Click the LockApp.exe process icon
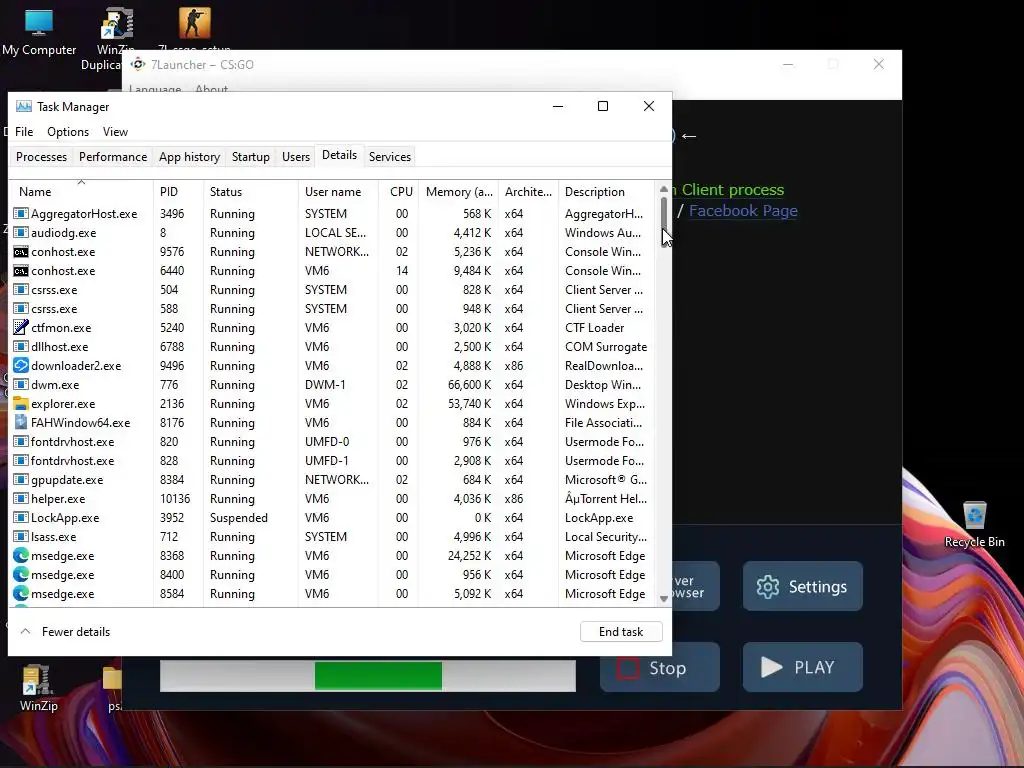 pos(21,517)
